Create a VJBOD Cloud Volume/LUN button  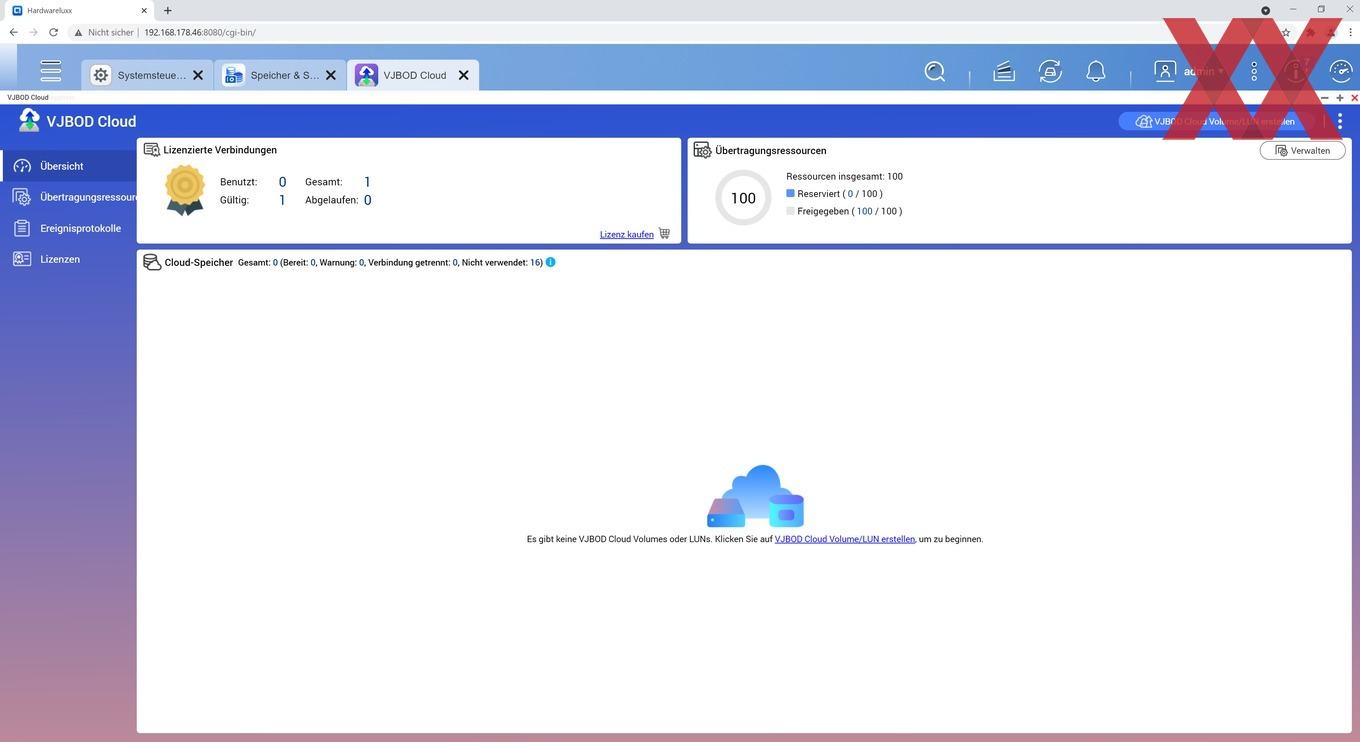[1215, 121]
